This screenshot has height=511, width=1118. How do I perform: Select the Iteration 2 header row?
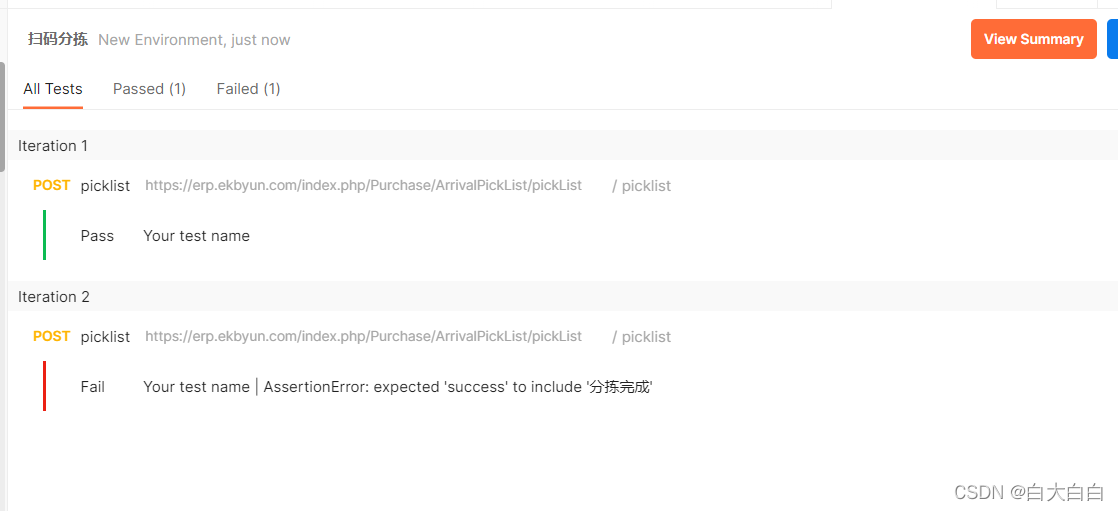(x=563, y=296)
